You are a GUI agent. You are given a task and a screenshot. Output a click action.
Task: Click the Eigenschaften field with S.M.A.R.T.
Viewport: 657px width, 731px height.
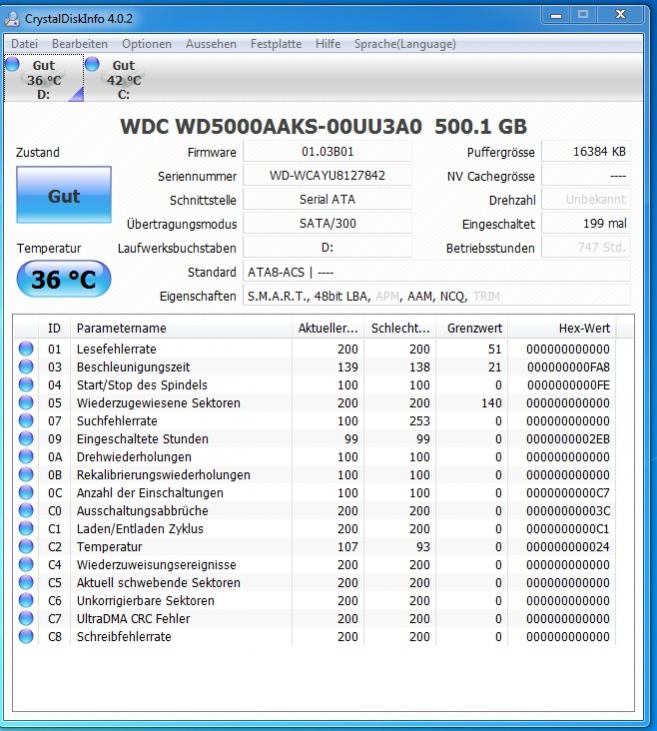click(436, 296)
